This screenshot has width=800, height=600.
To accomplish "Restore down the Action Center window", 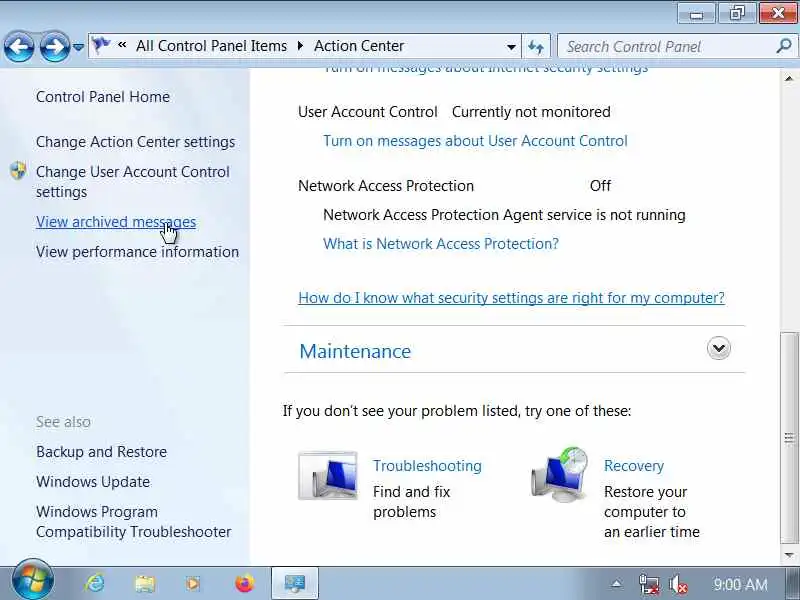I will (737, 13).
